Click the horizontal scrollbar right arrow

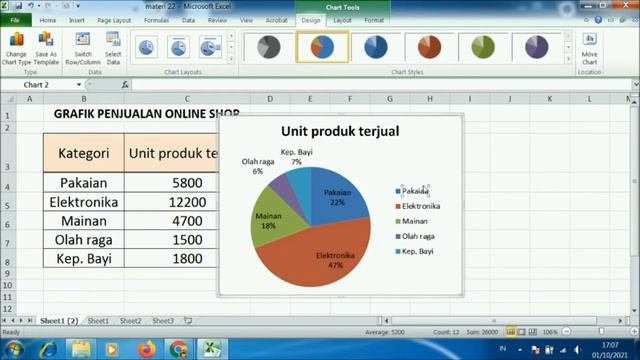[x=621, y=321]
